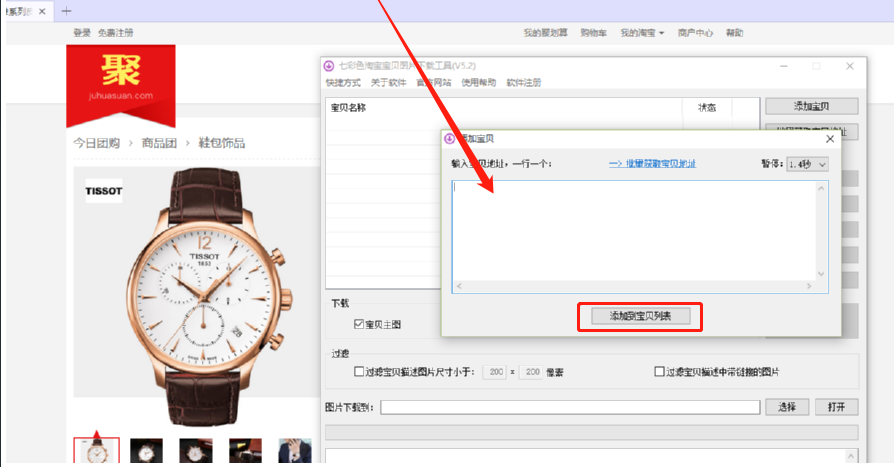Expand the 我的淘宝 dropdown
The image size is (894, 467).
point(643,33)
